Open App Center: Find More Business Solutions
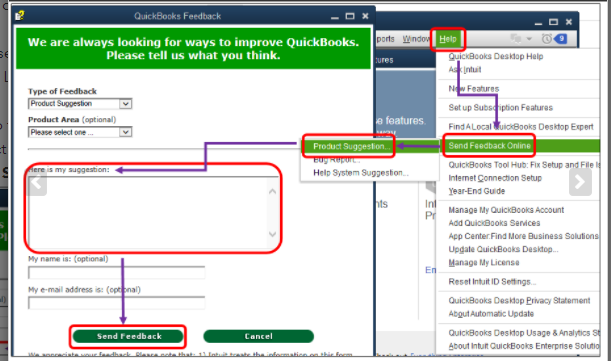 point(523,236)
